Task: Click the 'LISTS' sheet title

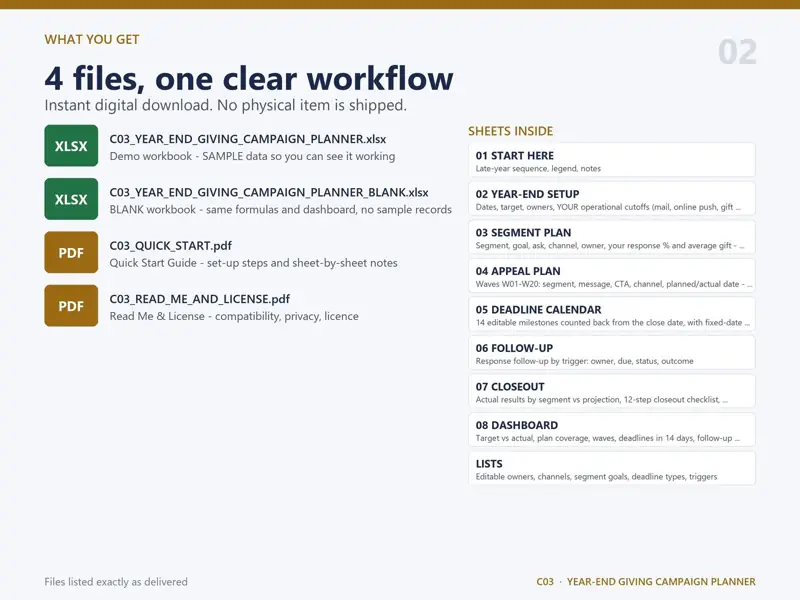Action: (x=489, y=464)
